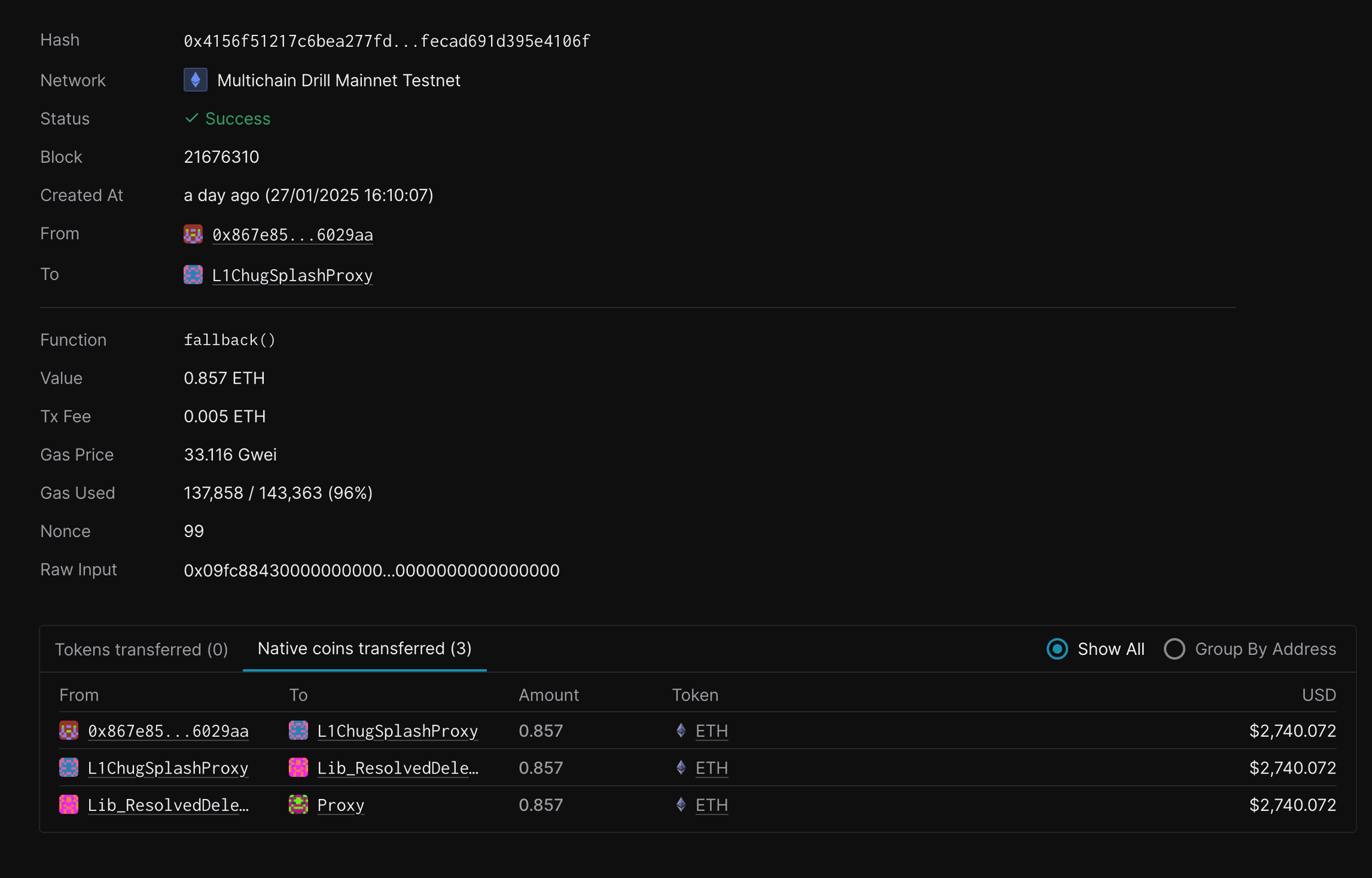Click the truncated Raw Input data value
Image resolution: width=1372 pixels, height=878 pixels.
pos(372,570)
